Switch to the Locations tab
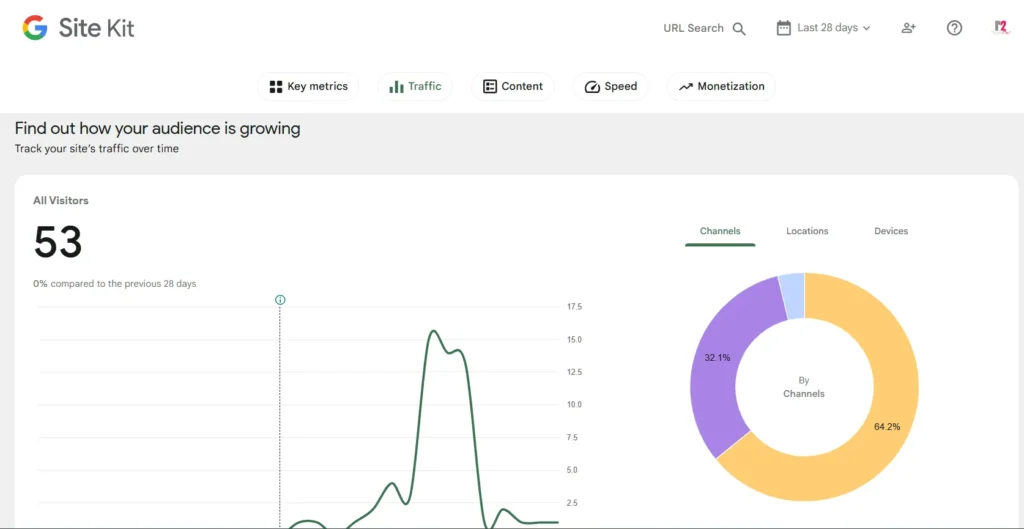1024x529 pixels. click(x=807, y=231)
